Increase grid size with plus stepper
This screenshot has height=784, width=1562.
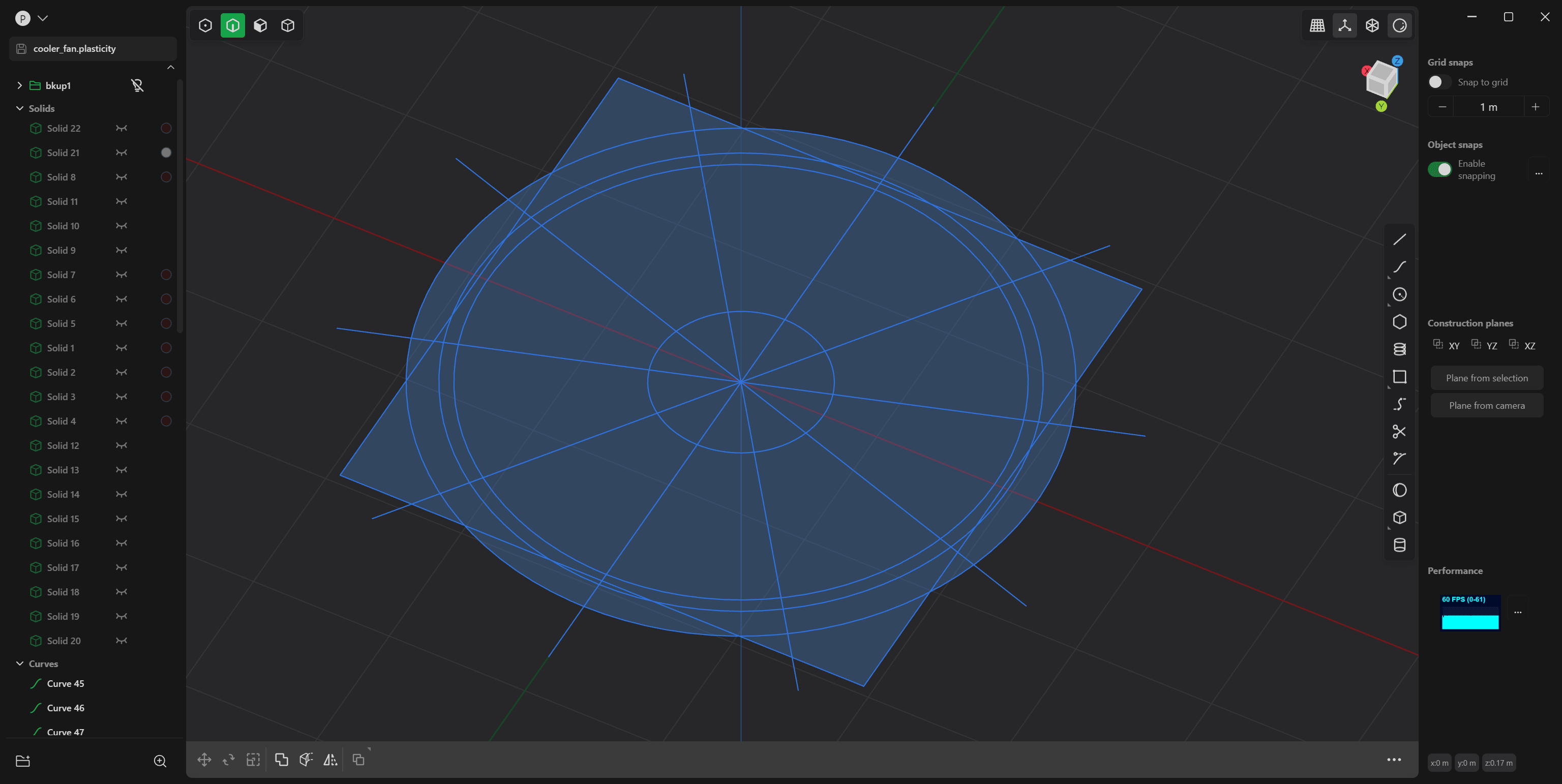(1535, 107)
